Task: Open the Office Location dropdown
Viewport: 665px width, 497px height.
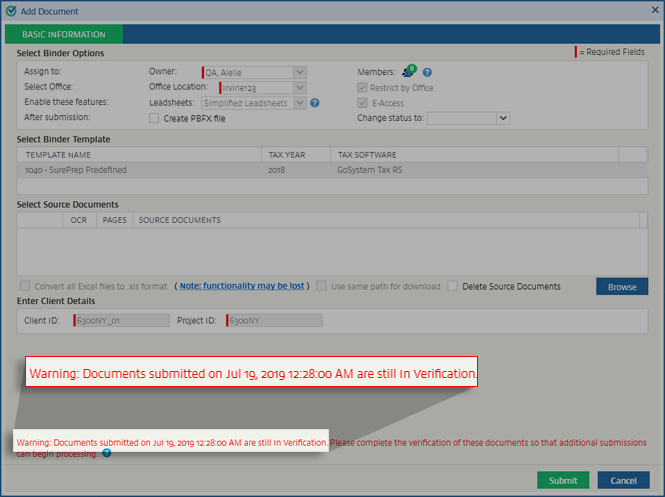Action: point(299,88)
